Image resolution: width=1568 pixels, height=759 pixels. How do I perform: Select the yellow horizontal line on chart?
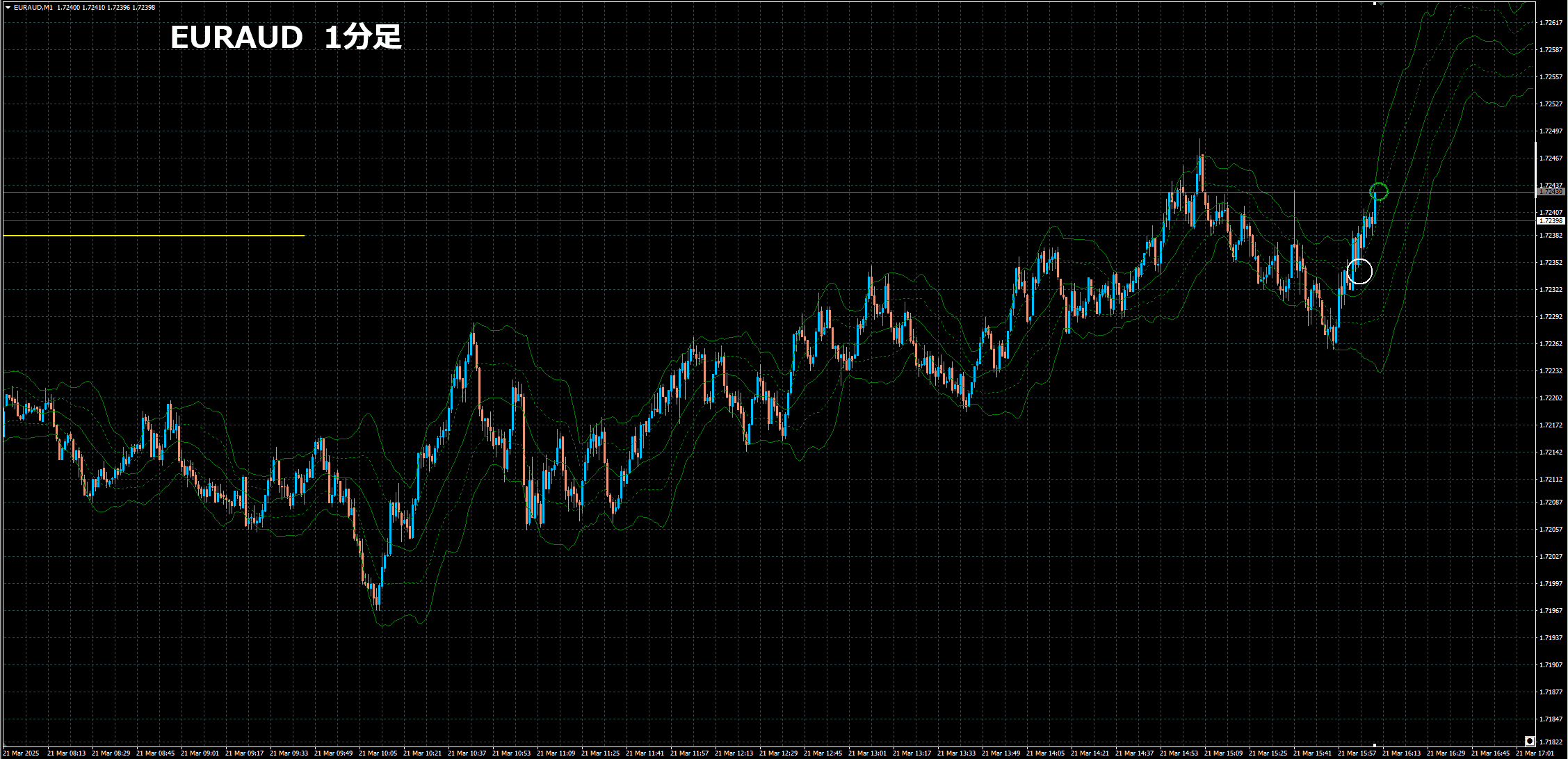click(x=154, y=236)
